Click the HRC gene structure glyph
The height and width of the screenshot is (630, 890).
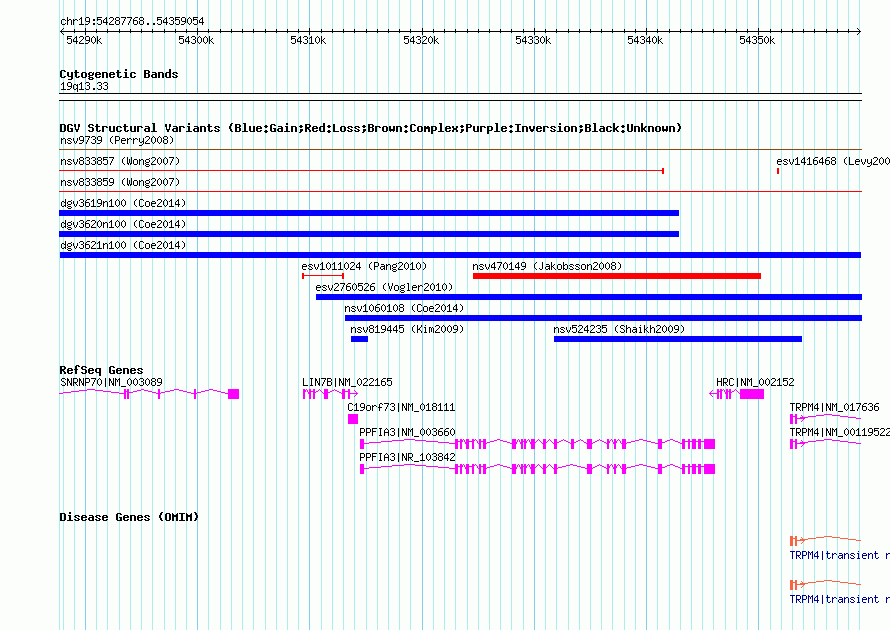(737, 393)
